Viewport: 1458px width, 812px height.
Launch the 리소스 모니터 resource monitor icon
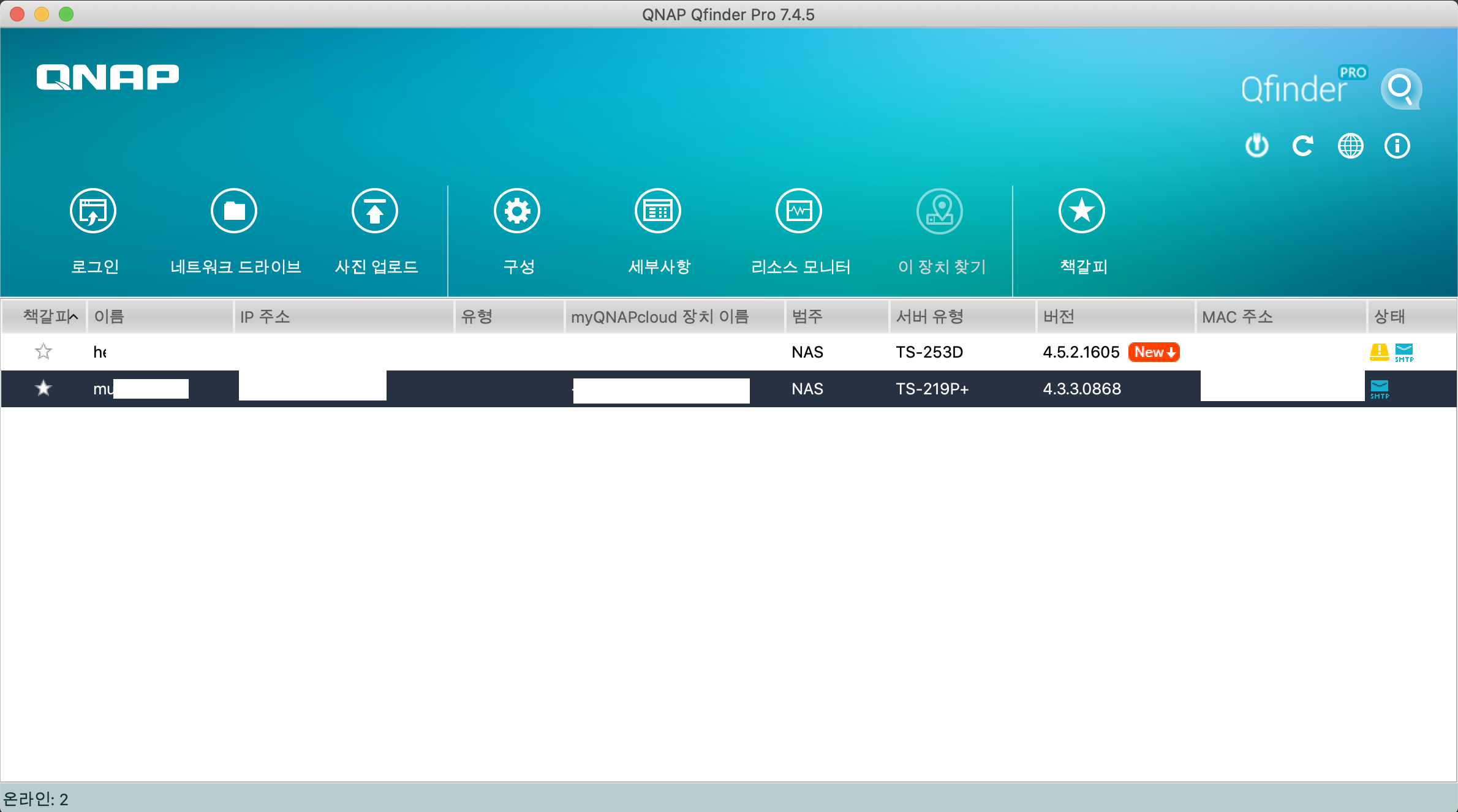[x=799, y=211]
